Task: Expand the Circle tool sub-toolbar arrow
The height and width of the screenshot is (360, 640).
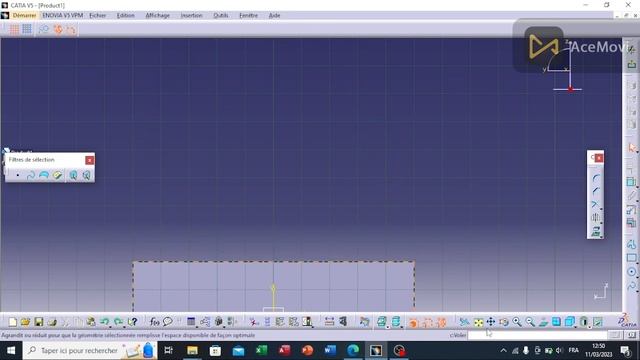Action: click(x=637, y=277)
